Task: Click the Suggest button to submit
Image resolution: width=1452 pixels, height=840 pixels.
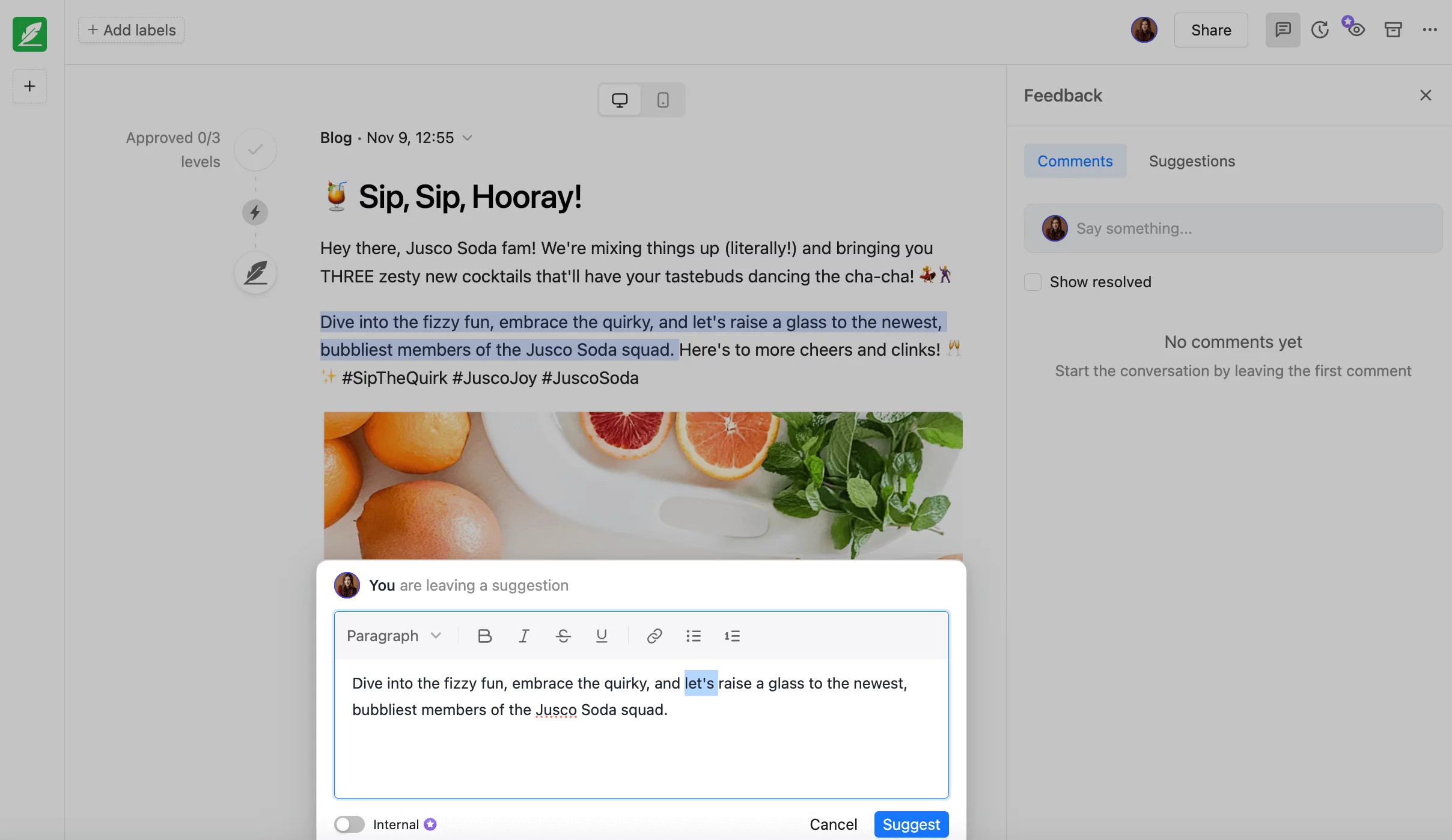Action: (x=911, y=824)
